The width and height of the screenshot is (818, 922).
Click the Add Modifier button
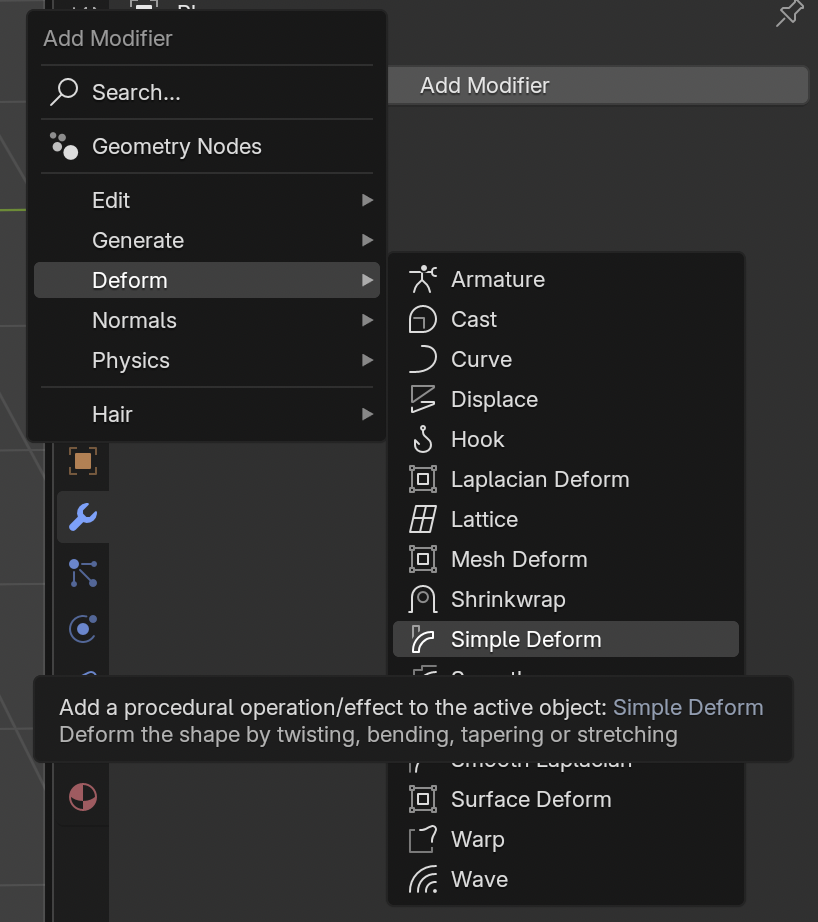point(597,85)
